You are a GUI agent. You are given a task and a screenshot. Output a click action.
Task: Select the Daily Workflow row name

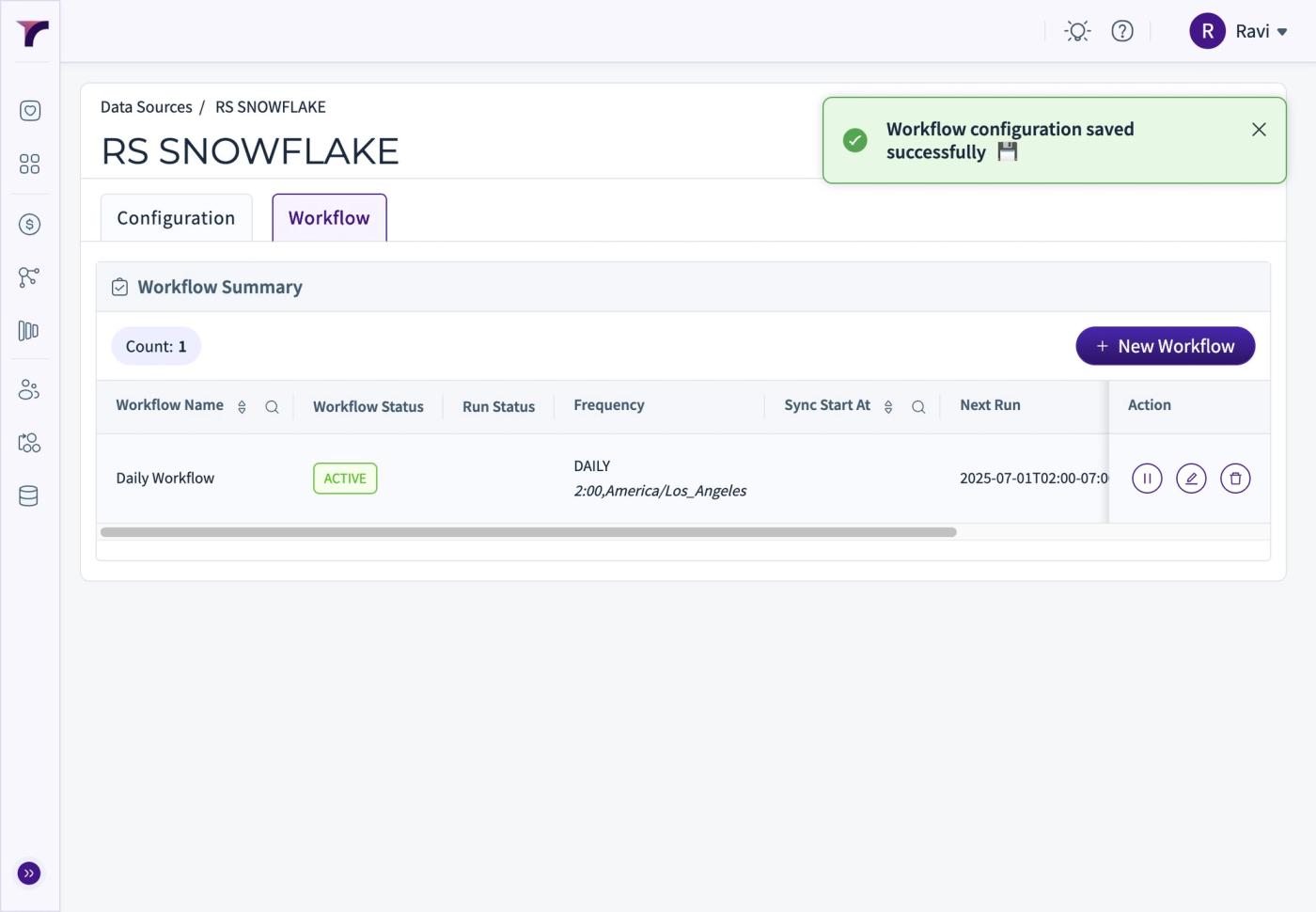tap(165, 478)
